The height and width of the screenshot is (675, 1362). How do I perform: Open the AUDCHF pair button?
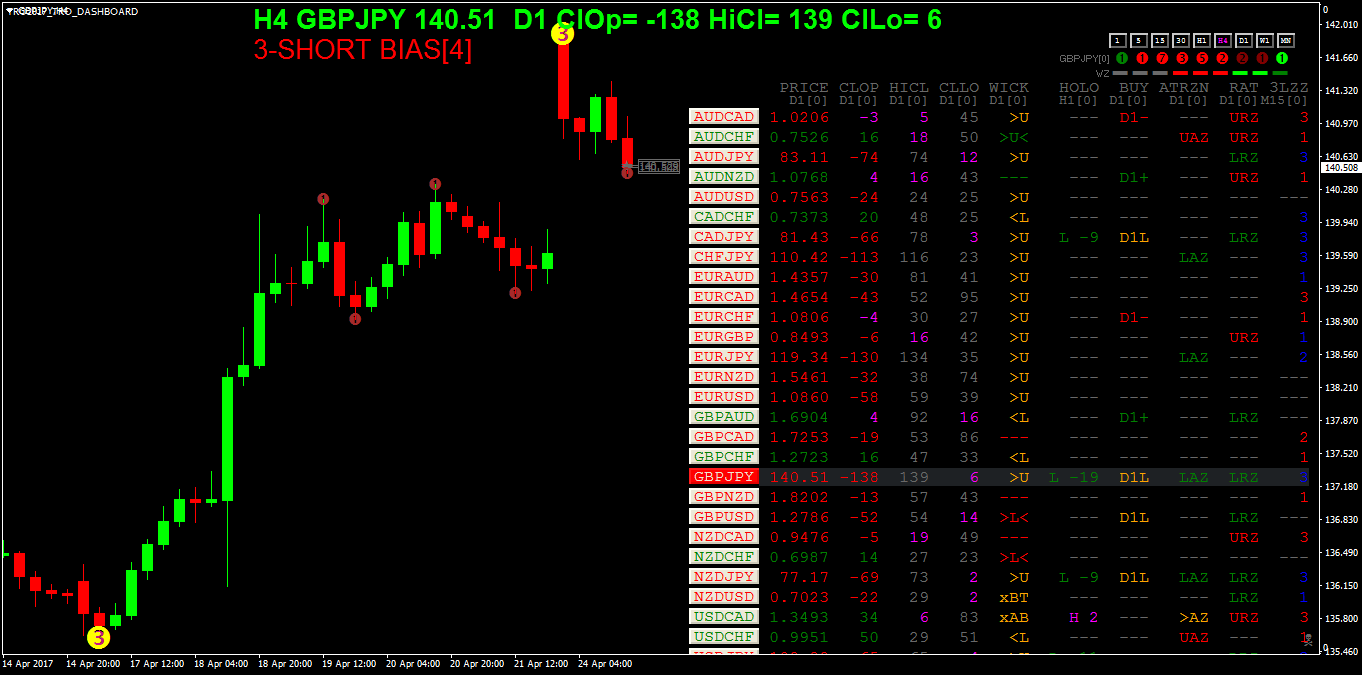pos(724,137)
